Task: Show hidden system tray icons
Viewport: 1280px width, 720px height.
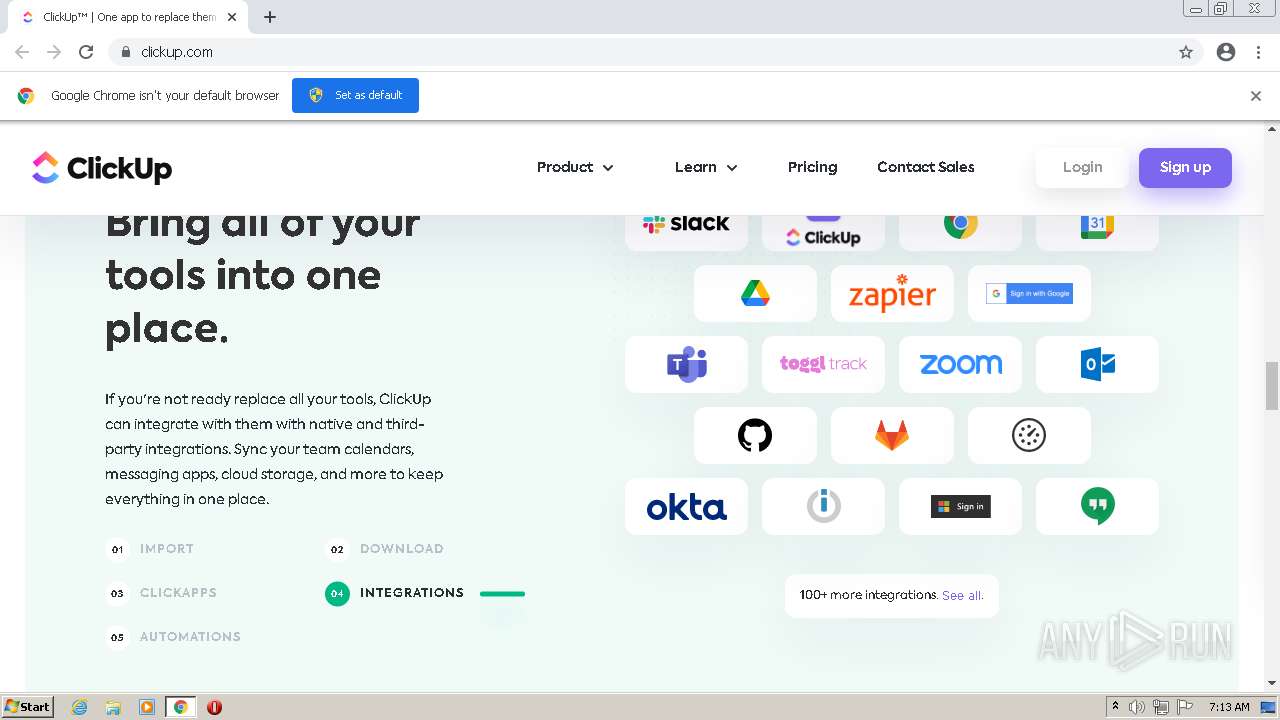Action: pos(1115,707)
